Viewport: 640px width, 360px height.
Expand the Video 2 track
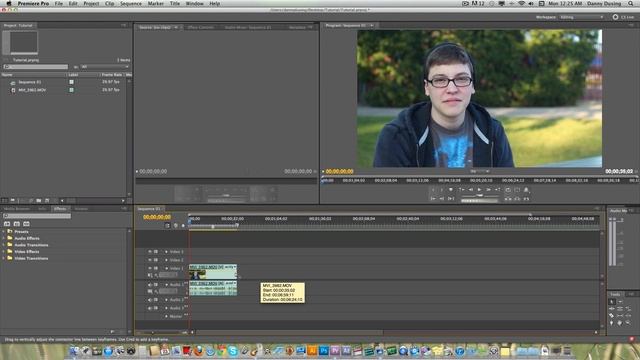click(x=166, y=260)
